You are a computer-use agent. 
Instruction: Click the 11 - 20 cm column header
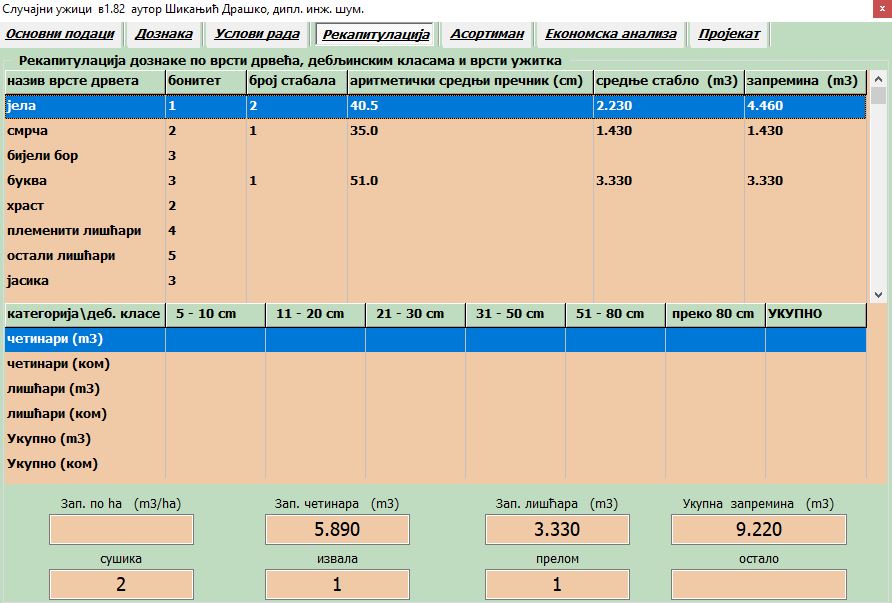click(316, 315)
